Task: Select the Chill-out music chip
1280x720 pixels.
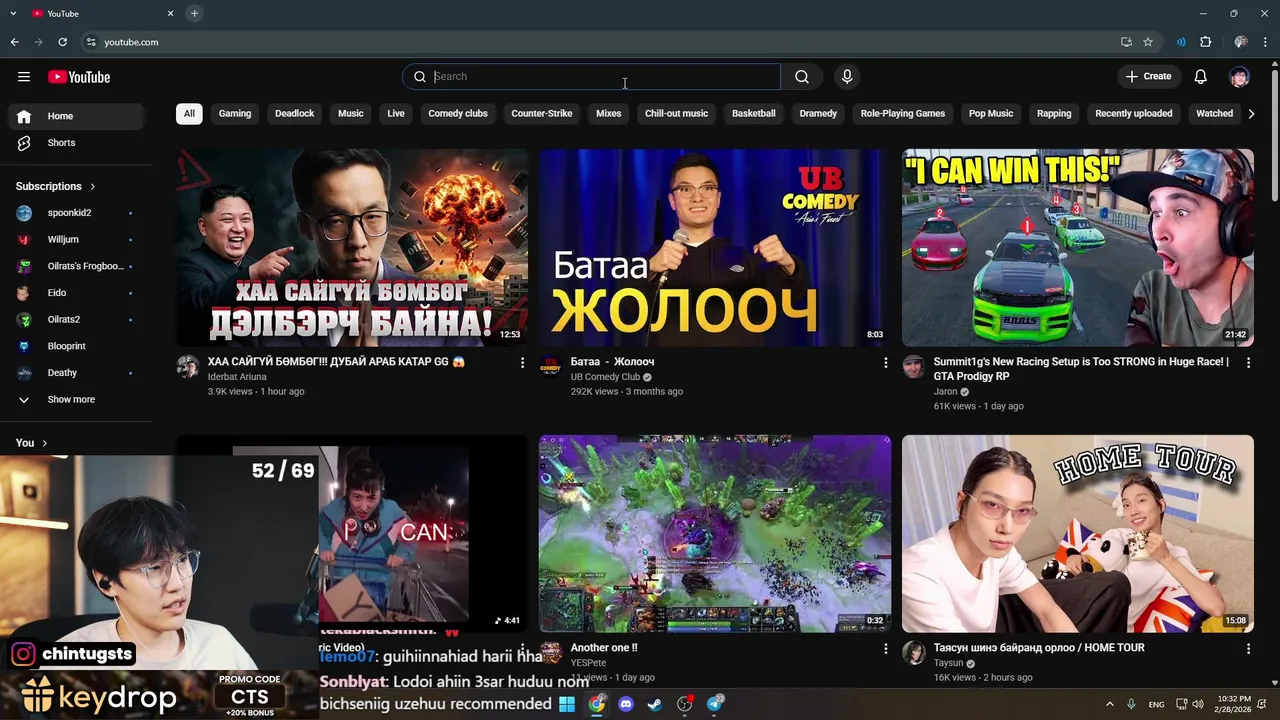Action: click(676, 113)
